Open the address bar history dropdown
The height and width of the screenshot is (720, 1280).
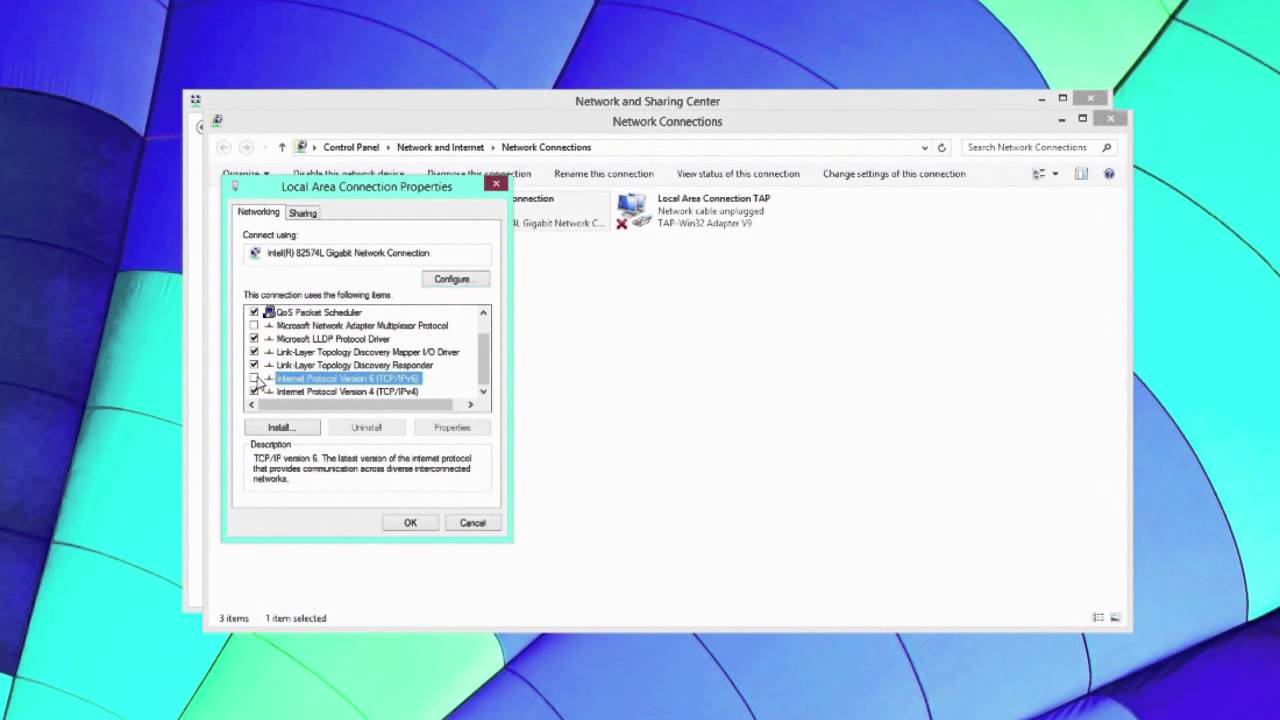point(924,147)
